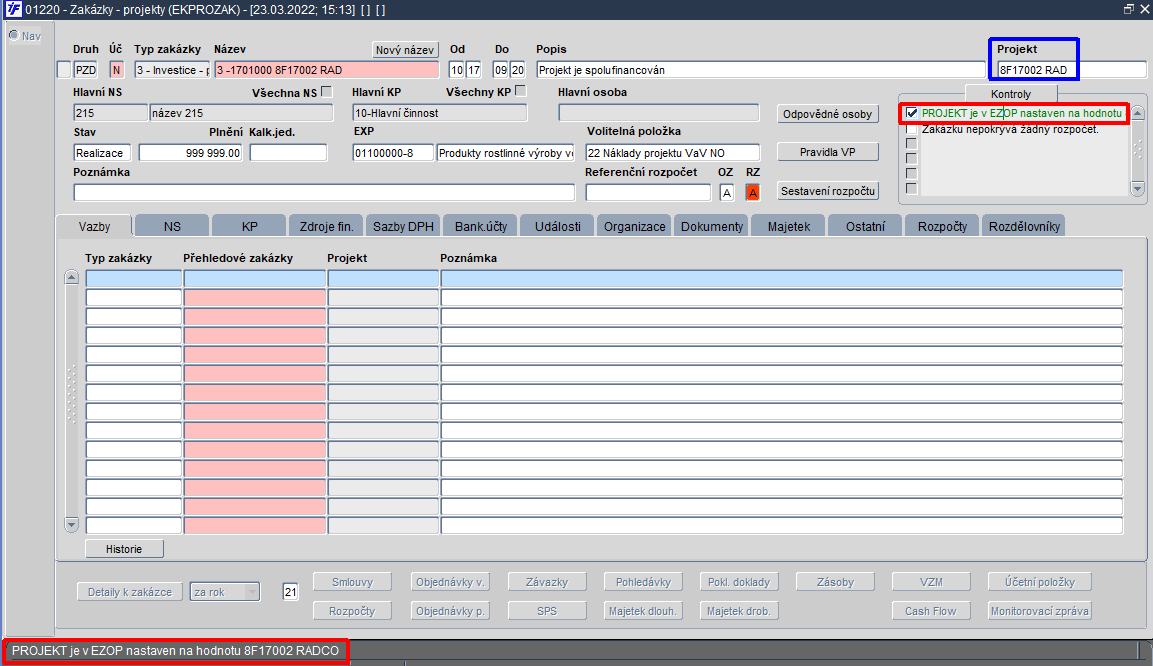The height and width of the screenshot is (666, 1153).
Task: Toggle the Všechny KP checkbox
Action: pos(521,91)
